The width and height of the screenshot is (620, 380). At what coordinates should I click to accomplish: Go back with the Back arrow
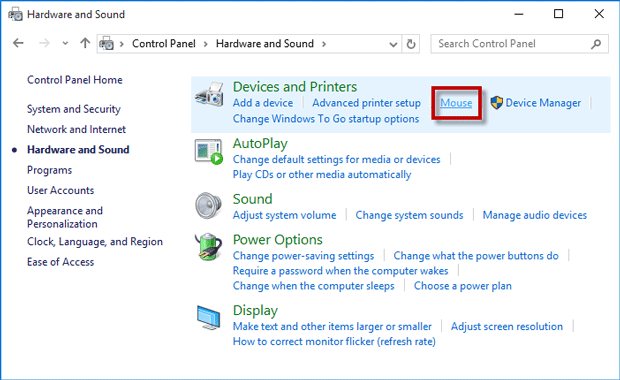[x=18, y=43]
